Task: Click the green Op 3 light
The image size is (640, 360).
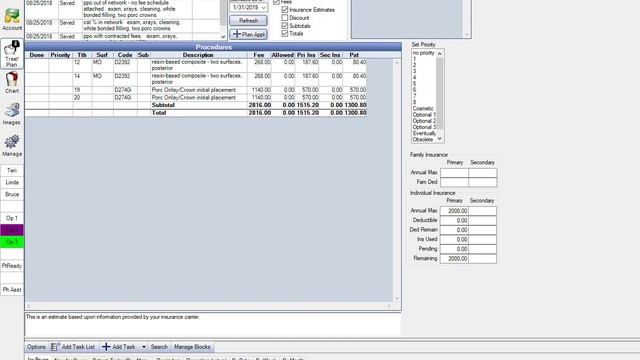Action: point(12,242)
